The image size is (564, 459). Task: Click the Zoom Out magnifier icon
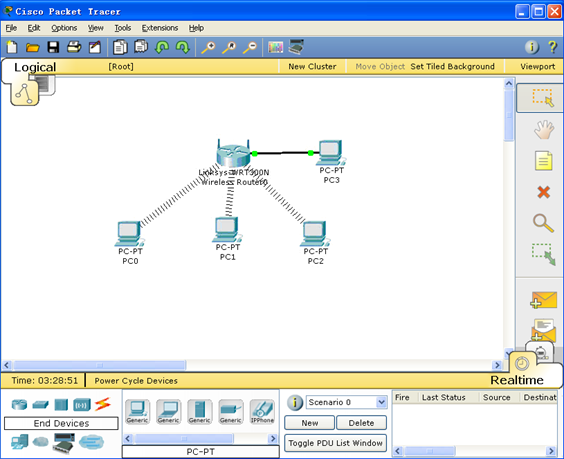coord(250,47)
